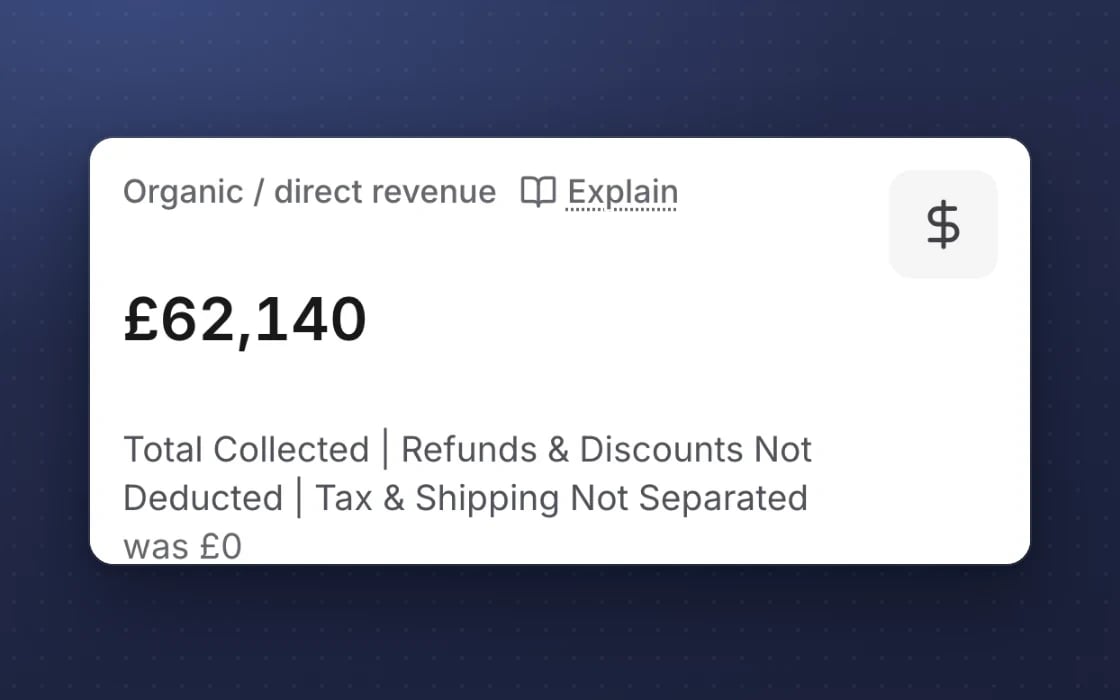This screenshot has height=700, width=1120.
Task: Click the dollar sign icon
Action: pos(943,224)
